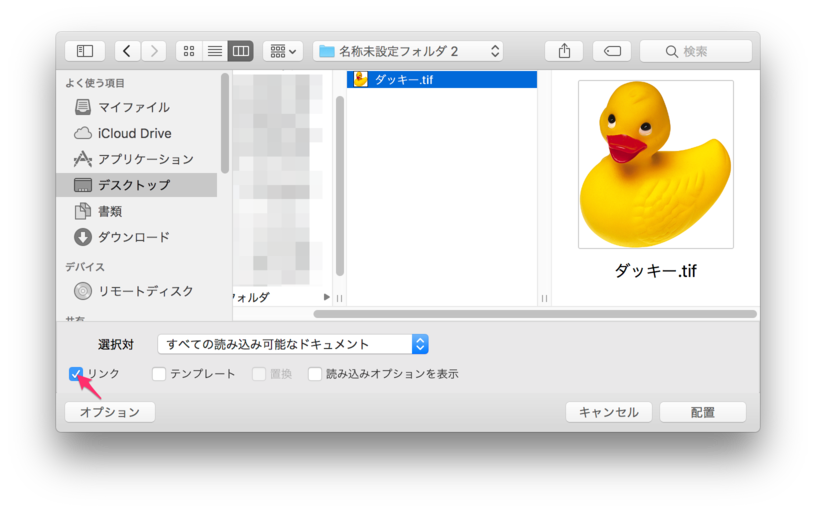Click the 検索 search field

(696, 51)
